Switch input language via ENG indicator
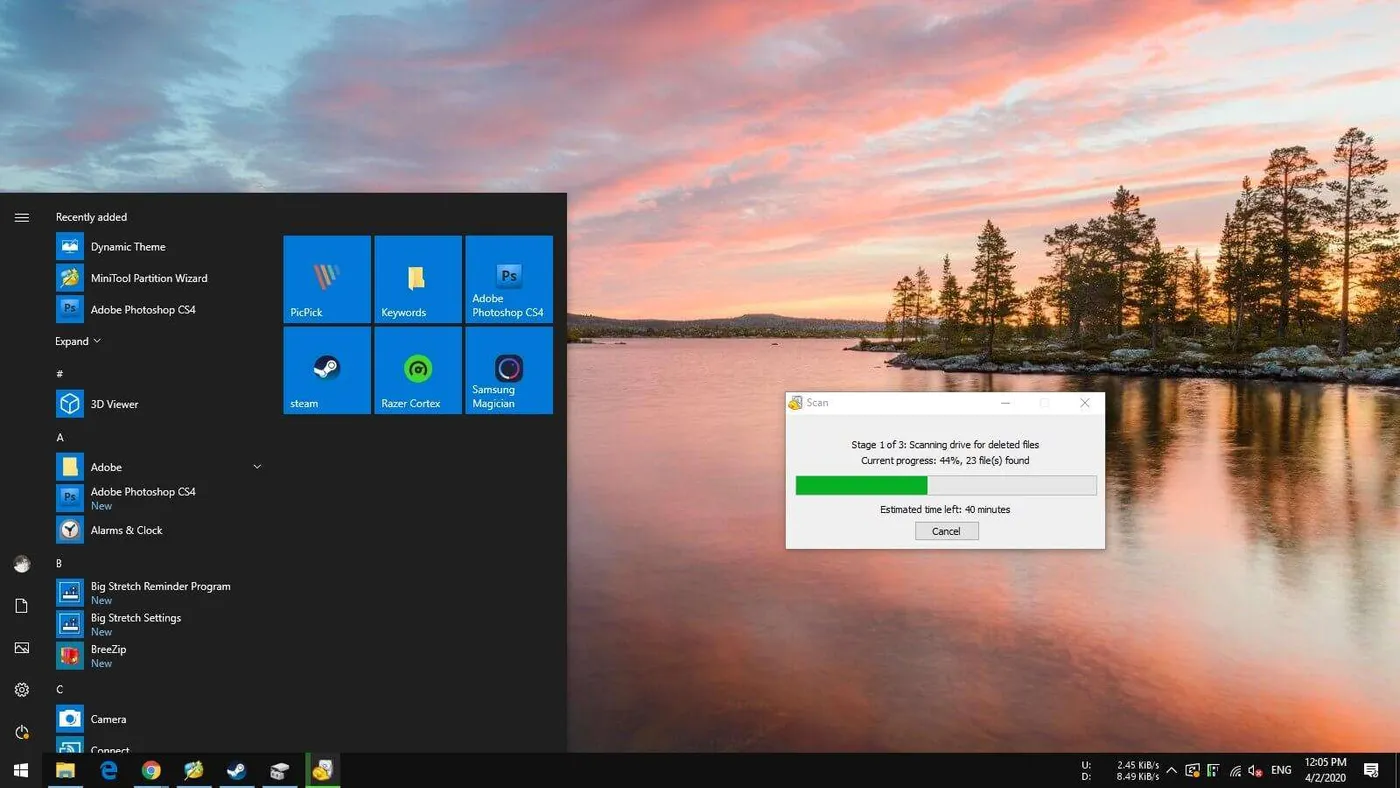1400x788 pixels. [x=1281, y=771]
